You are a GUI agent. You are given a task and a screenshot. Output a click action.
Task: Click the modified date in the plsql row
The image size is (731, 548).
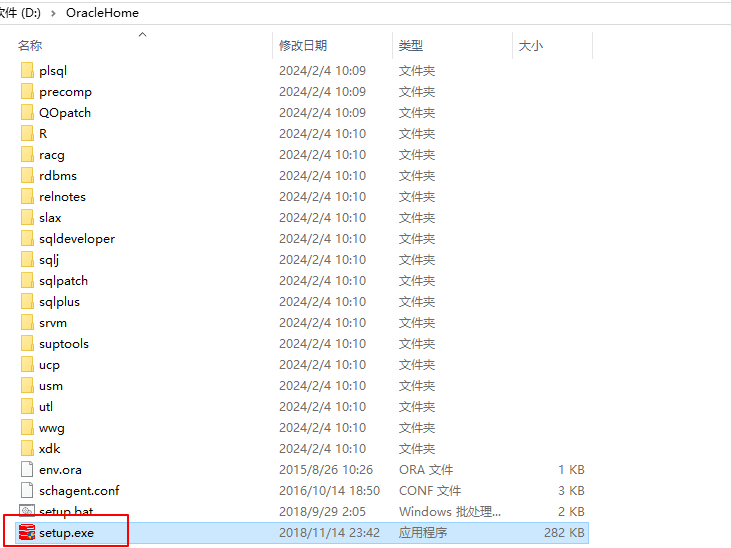click(x=322, y=71)
